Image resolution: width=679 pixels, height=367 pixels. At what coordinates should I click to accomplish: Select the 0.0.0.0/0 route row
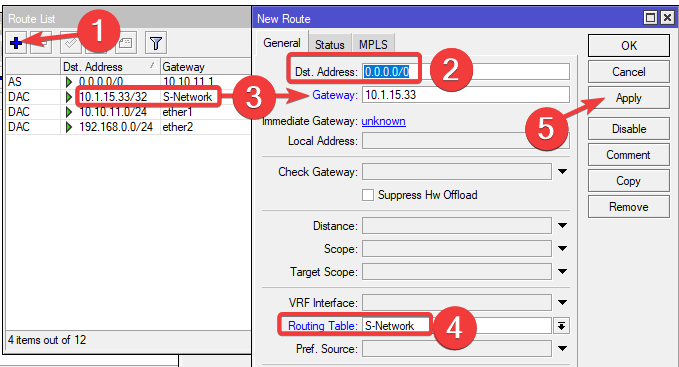point(129,81)
